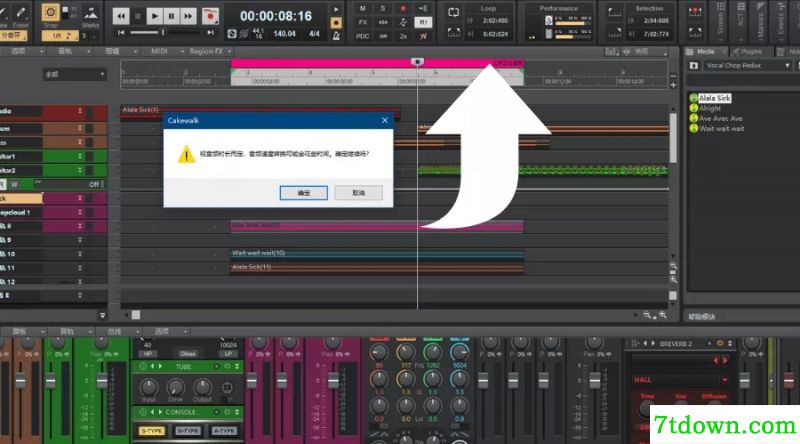Toggle the Loop on/off icon
The width and height of the screenshot is (800, 444).
tap(454, 12)
